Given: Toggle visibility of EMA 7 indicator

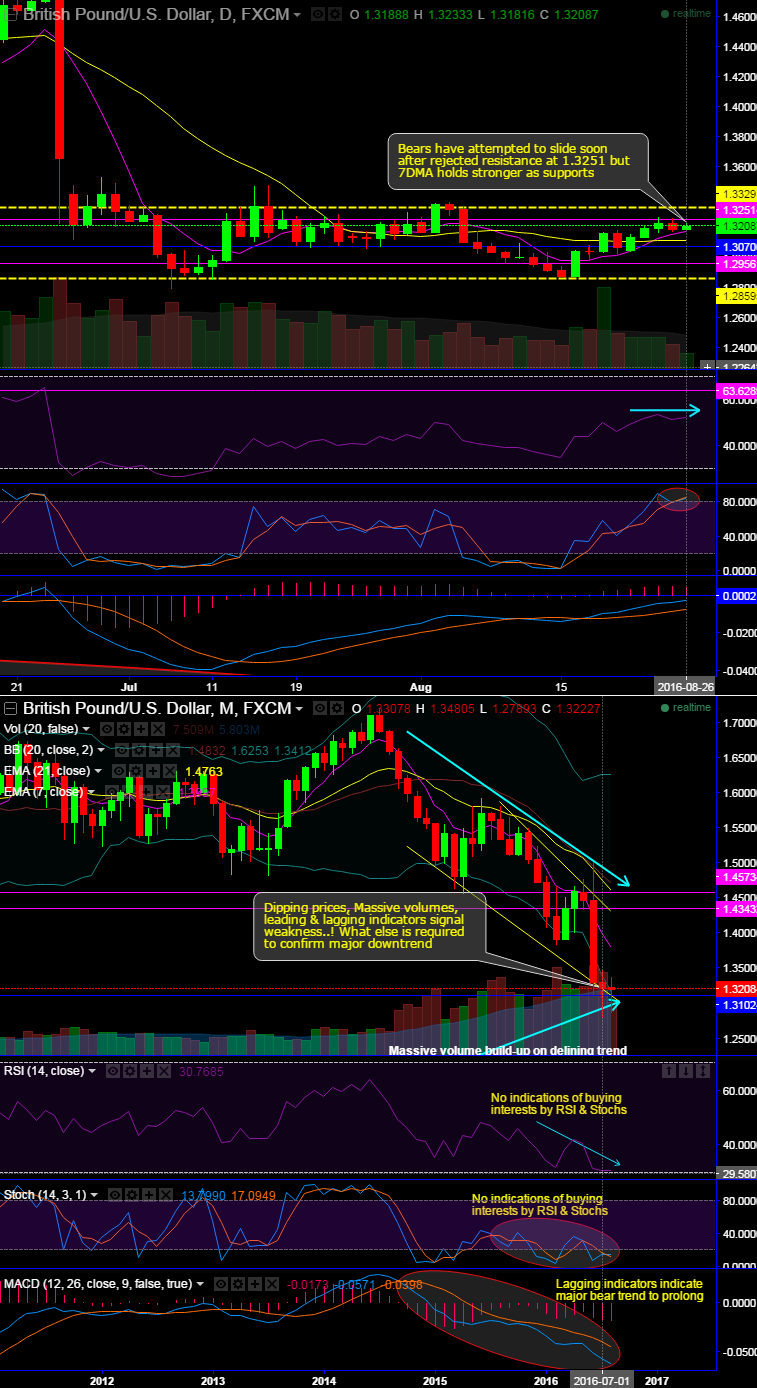Looking at the screenshot, I should point(110,791).
